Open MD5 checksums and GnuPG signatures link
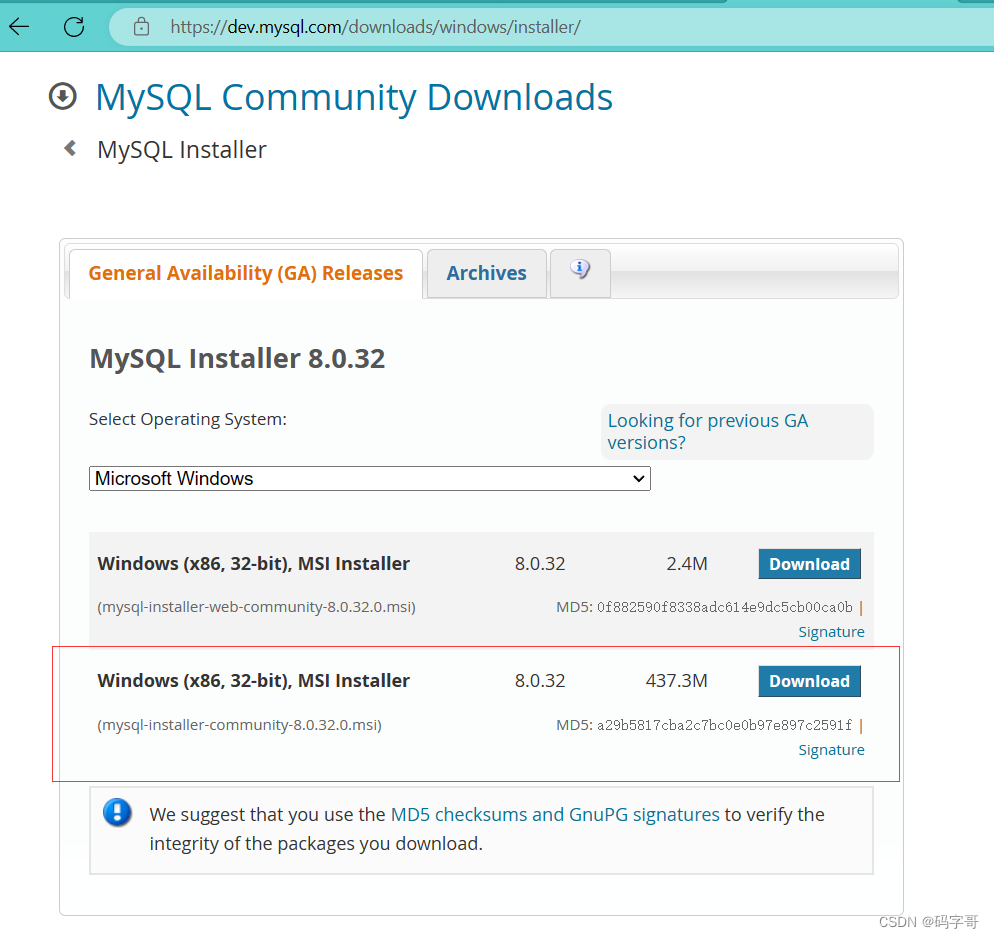The image size is (994, 938). tap(555, 814)
